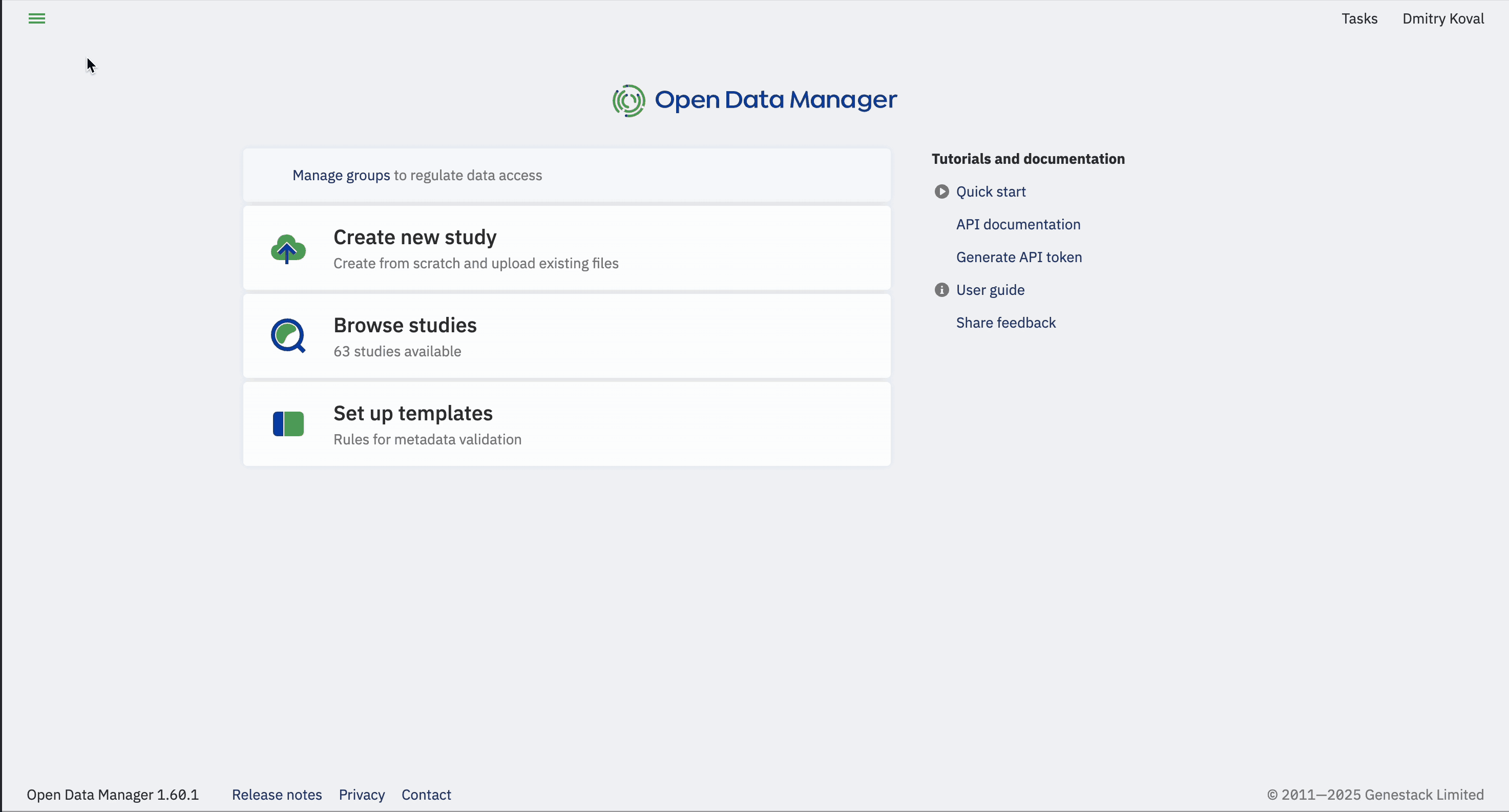
Task: Click the Generate API token link
Action: [x=1019, y=257]
